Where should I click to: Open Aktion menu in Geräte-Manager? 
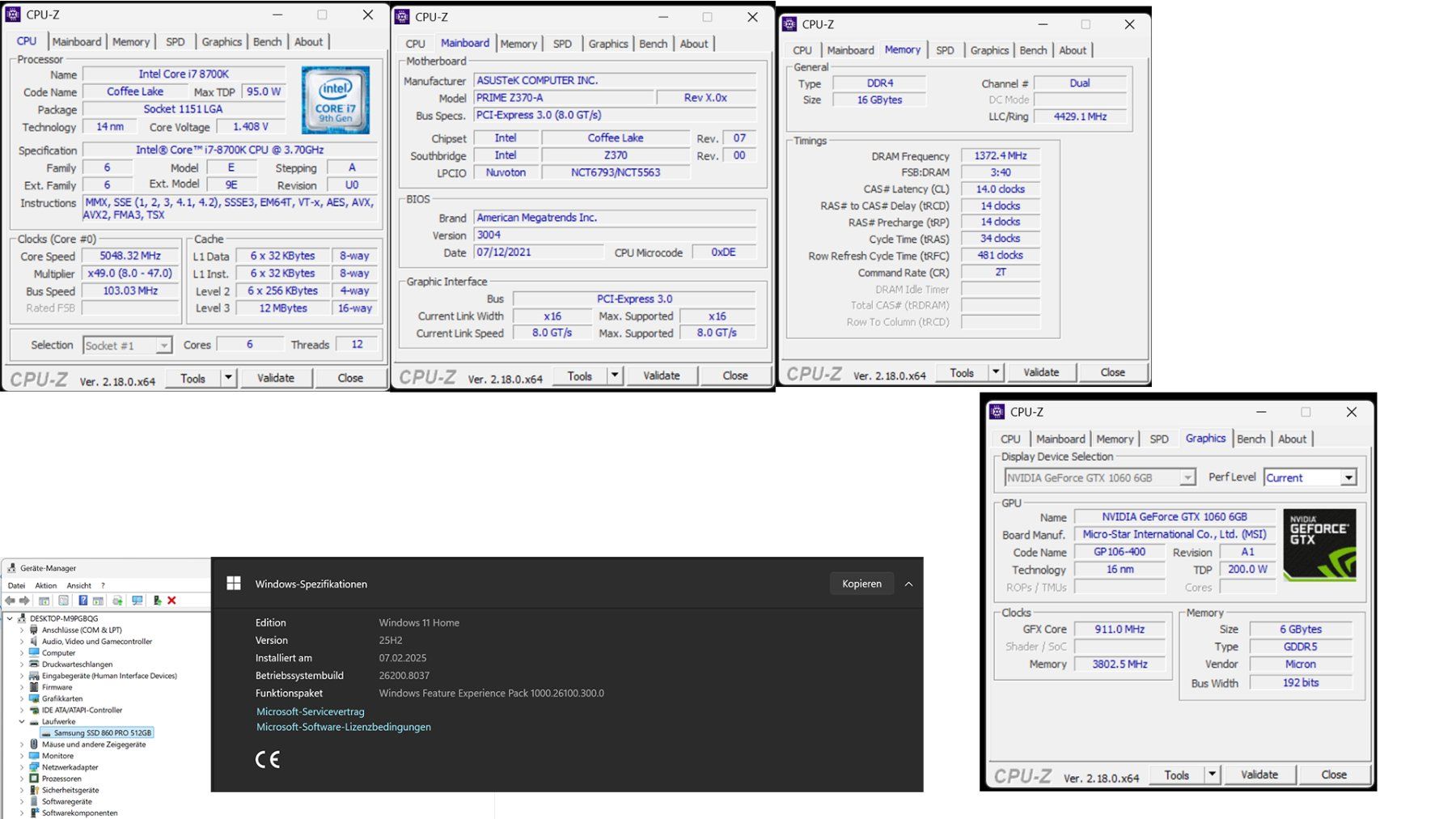pos(46,585)
